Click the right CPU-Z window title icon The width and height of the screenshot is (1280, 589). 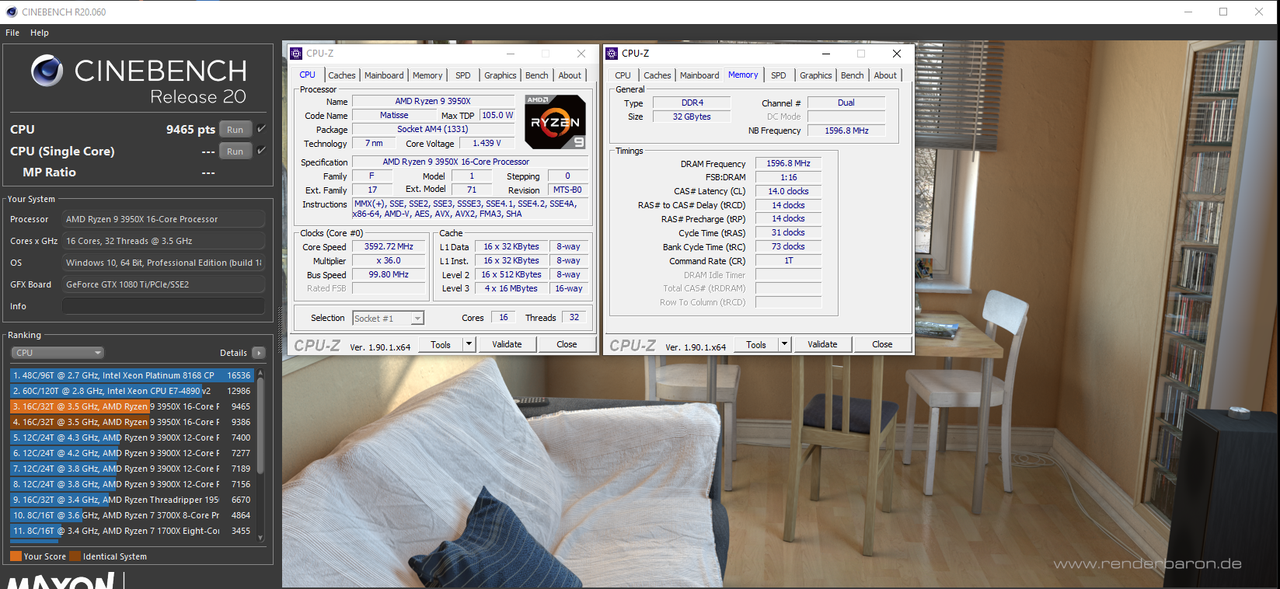tap(611, 53)
